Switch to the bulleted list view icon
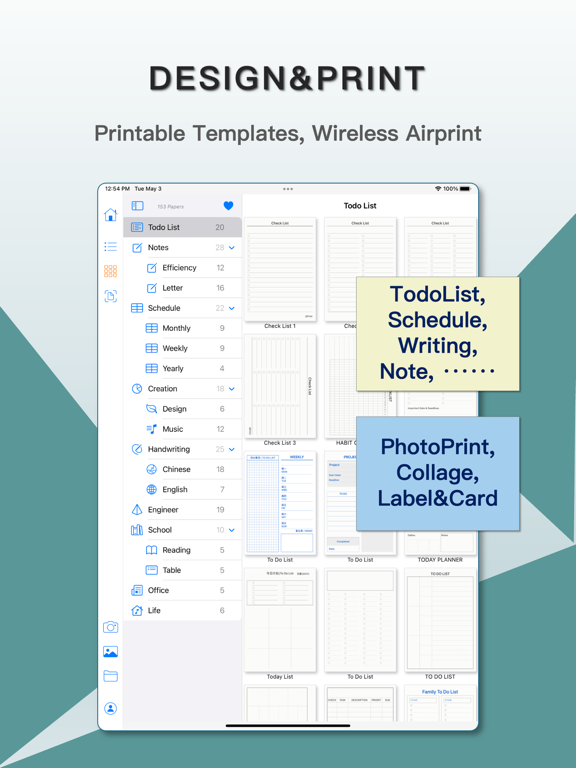This screenshot has width=576, height=768. pyautogui.click(x=111, y=246)
